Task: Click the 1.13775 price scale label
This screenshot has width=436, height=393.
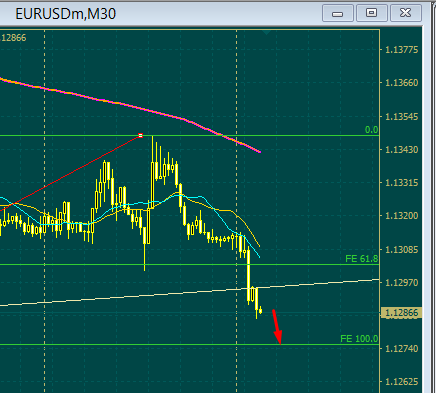Action: pos(402,50)
